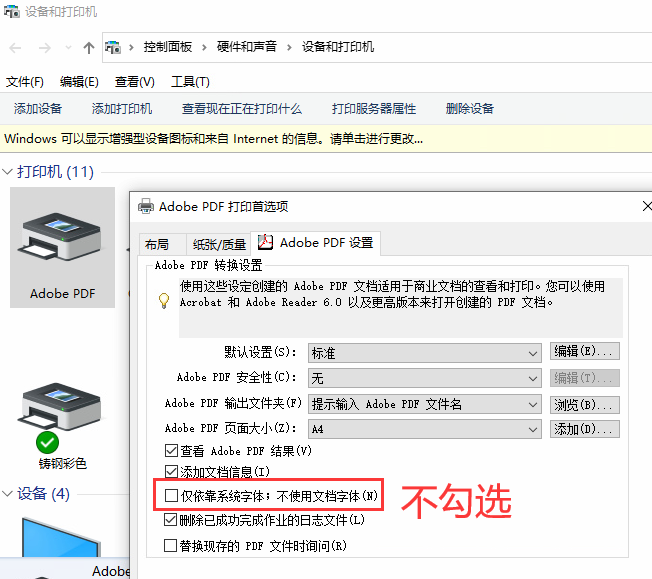Click the Adobe PDF tab icon

(x=265, y=242)
